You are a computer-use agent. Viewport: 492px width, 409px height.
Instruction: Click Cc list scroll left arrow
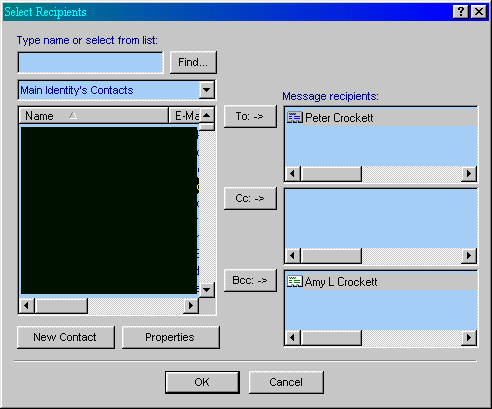(293, 256)
